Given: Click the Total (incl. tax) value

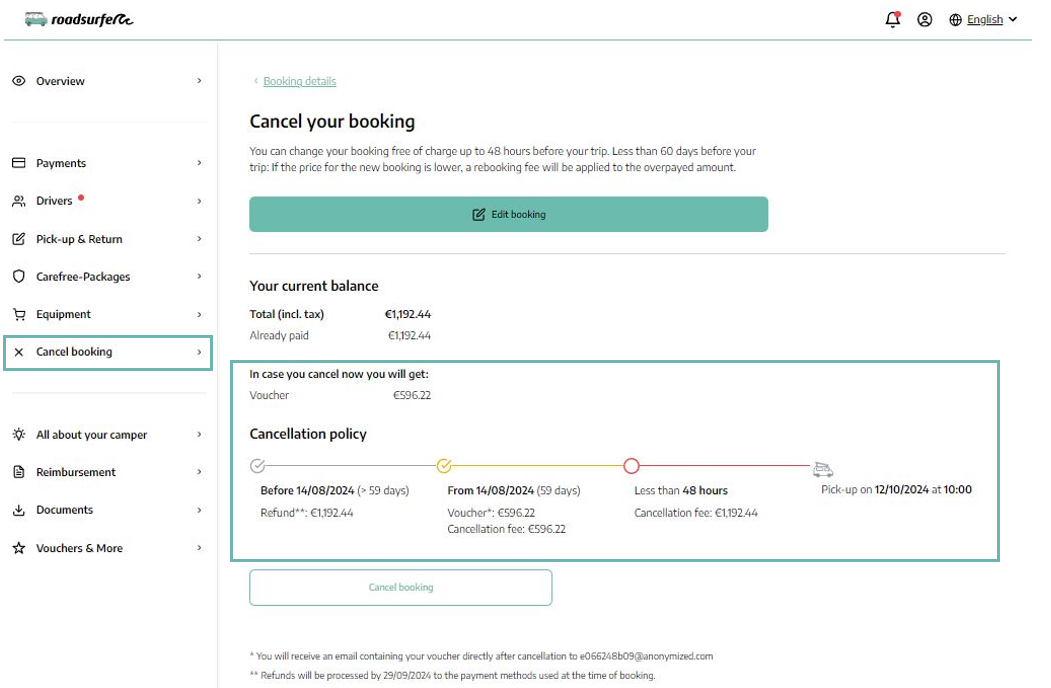Looking at the screenshot, I should click(x=408, y=314).
